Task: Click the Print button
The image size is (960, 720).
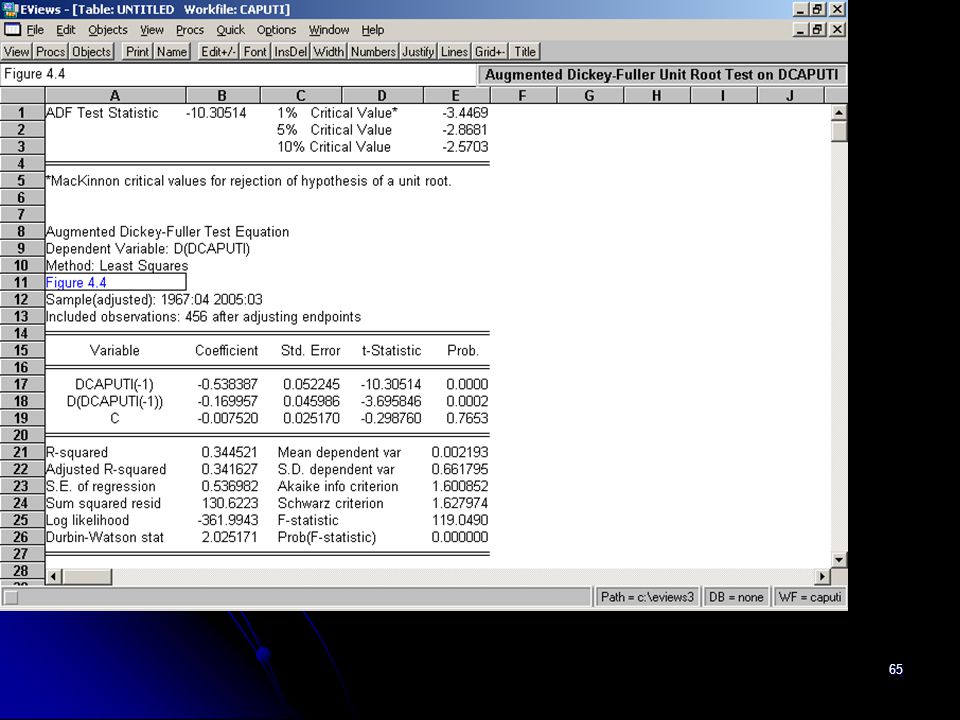Action: pyautogui.click(x=137, y=52)
